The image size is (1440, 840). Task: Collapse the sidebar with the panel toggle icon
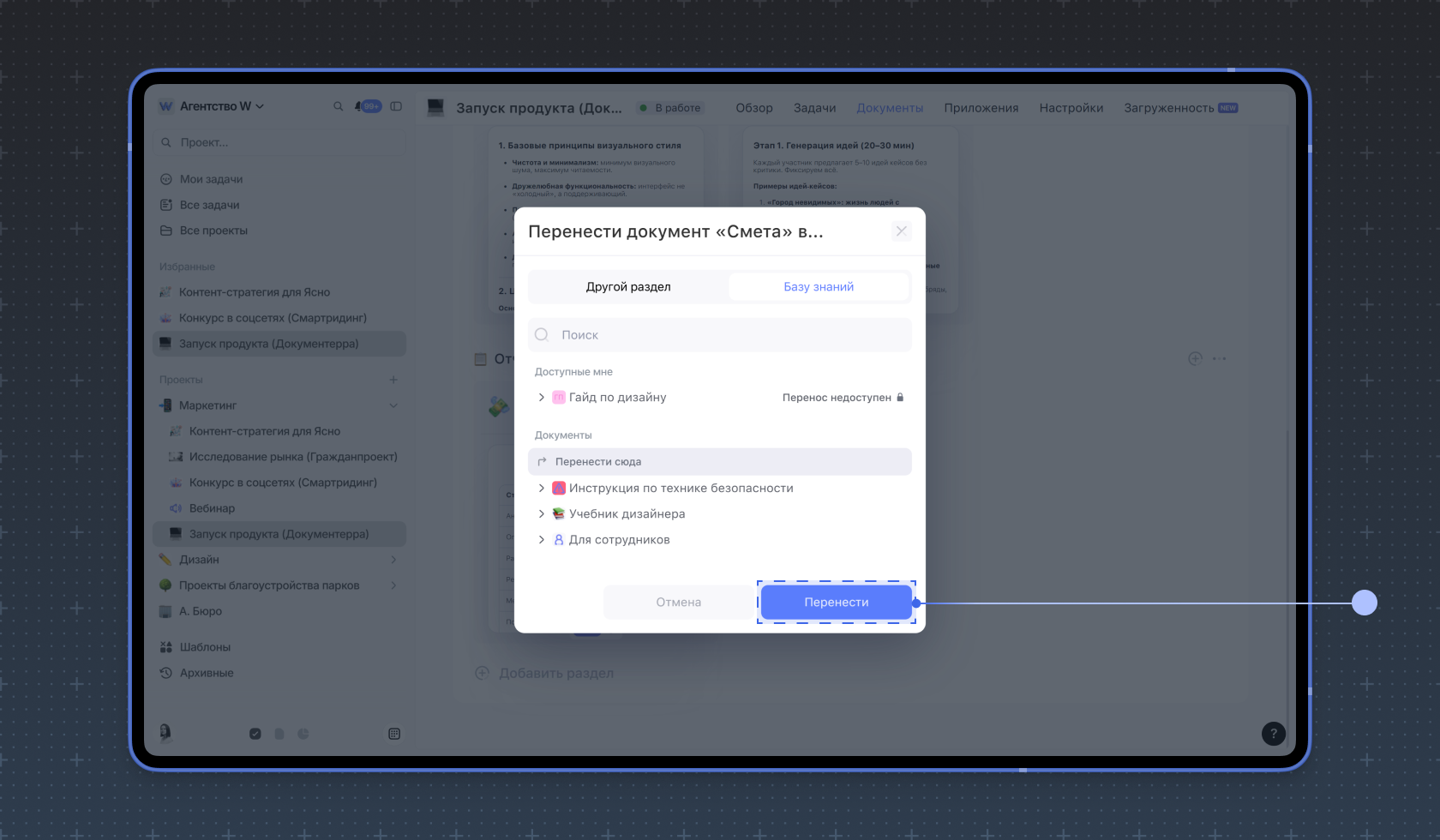tap(396, 106)
